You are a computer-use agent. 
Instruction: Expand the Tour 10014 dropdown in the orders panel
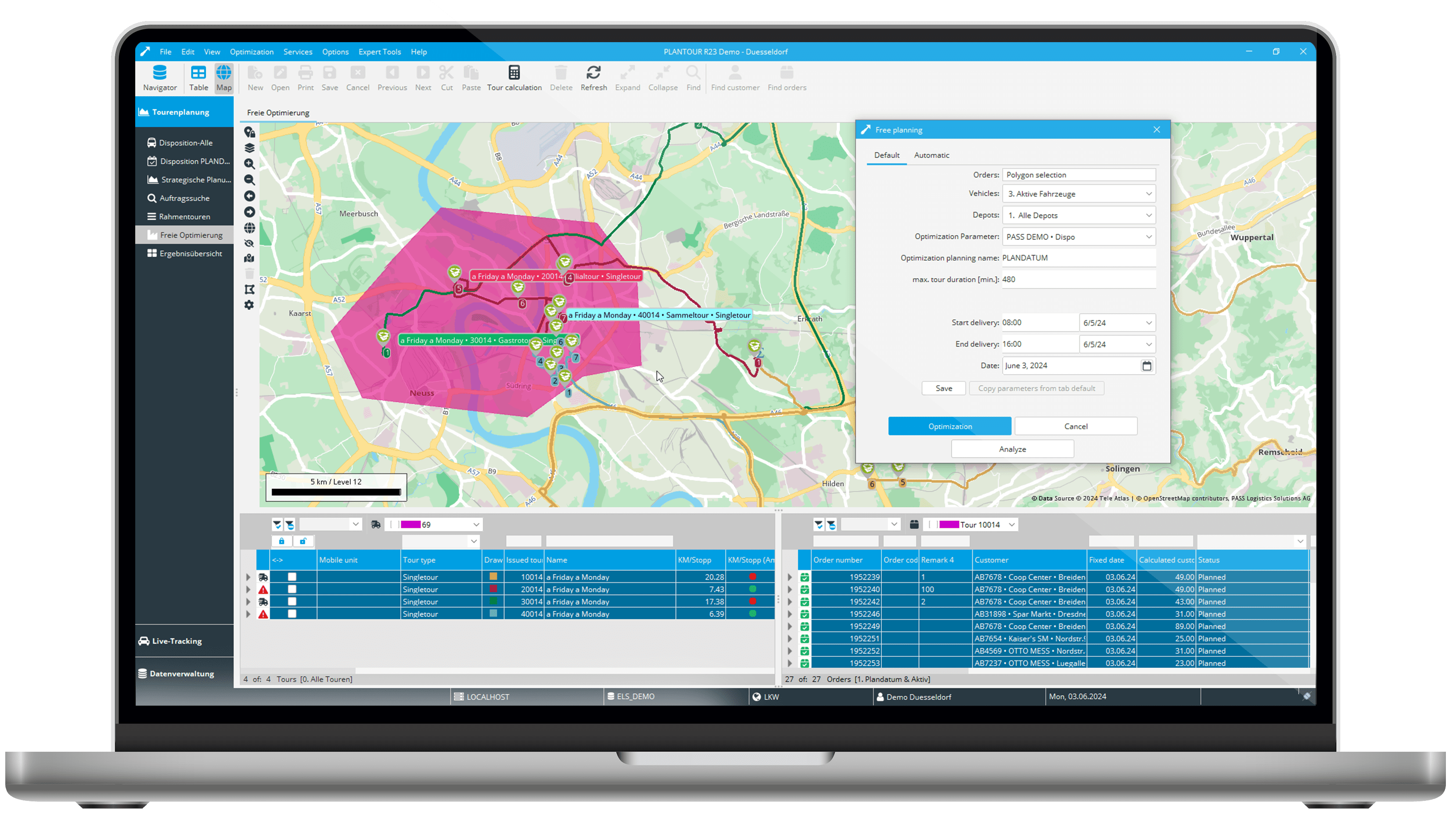1012,524
